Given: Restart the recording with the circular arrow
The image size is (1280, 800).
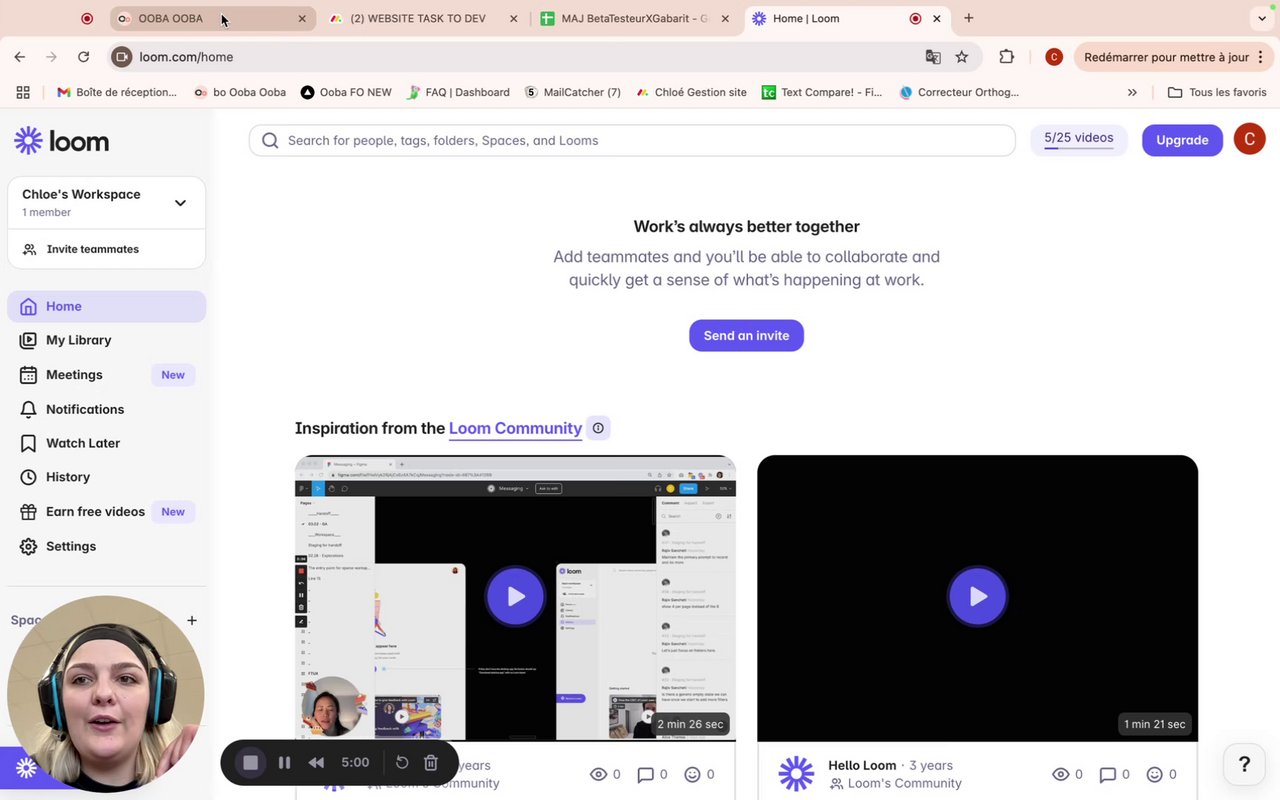Looking at the screenshot, I should pos(402,762).
